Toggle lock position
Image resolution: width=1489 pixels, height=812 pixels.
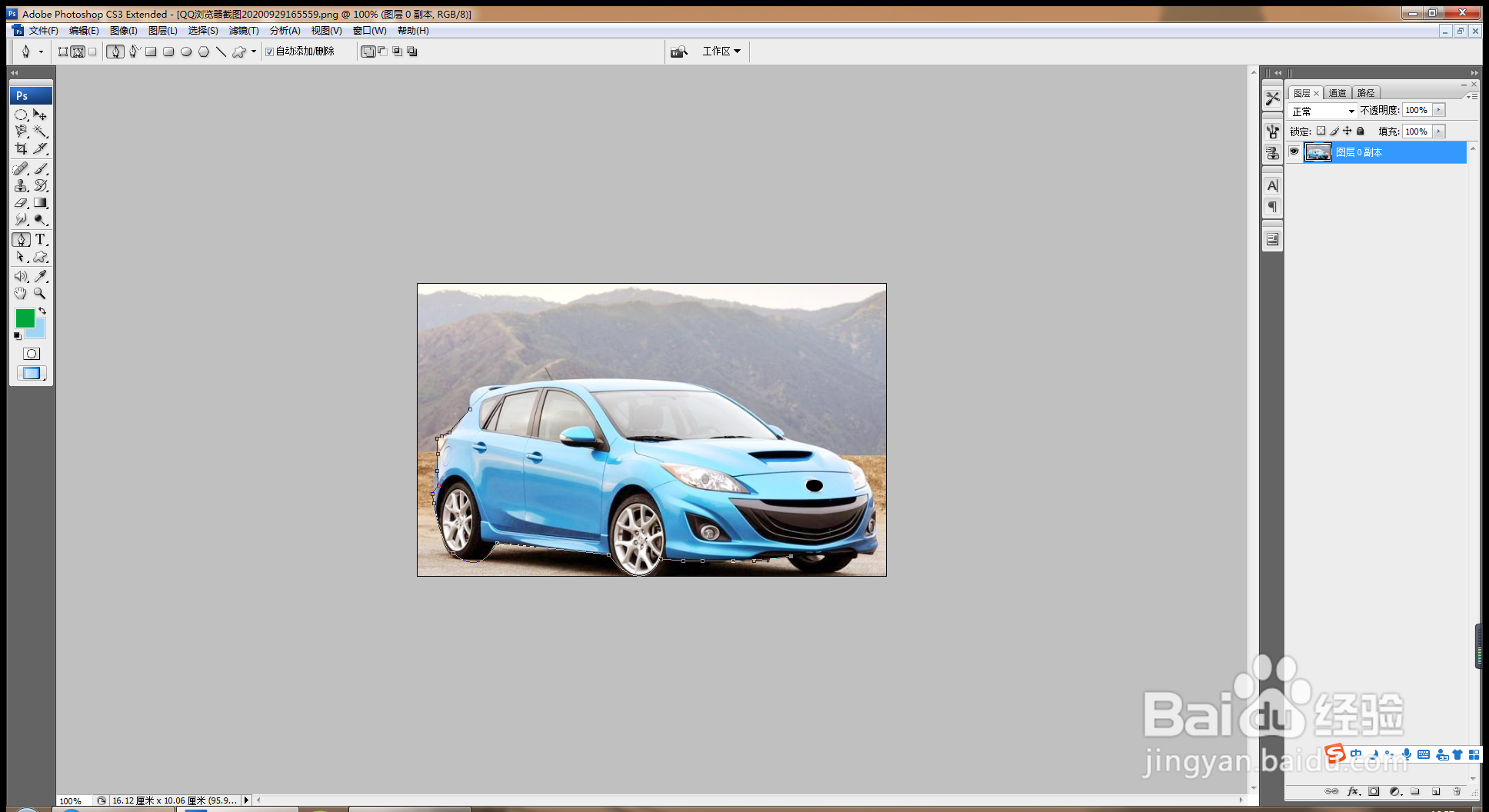[x=1347, y=131]
